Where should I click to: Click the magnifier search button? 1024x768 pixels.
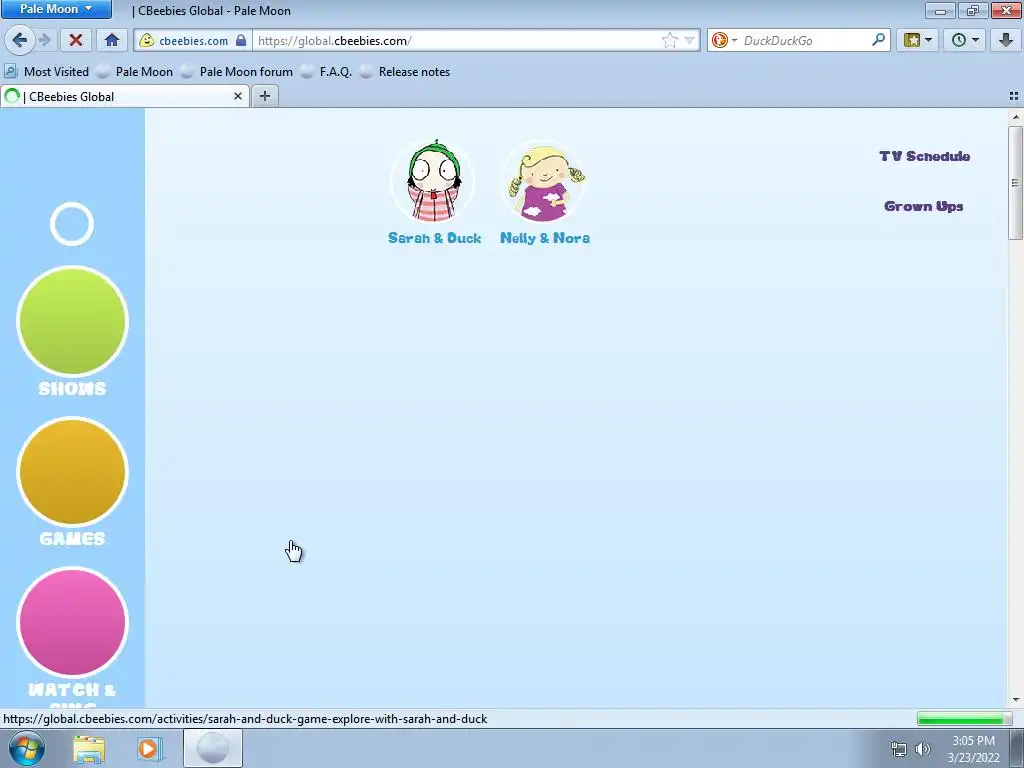(x=878, y=40)
